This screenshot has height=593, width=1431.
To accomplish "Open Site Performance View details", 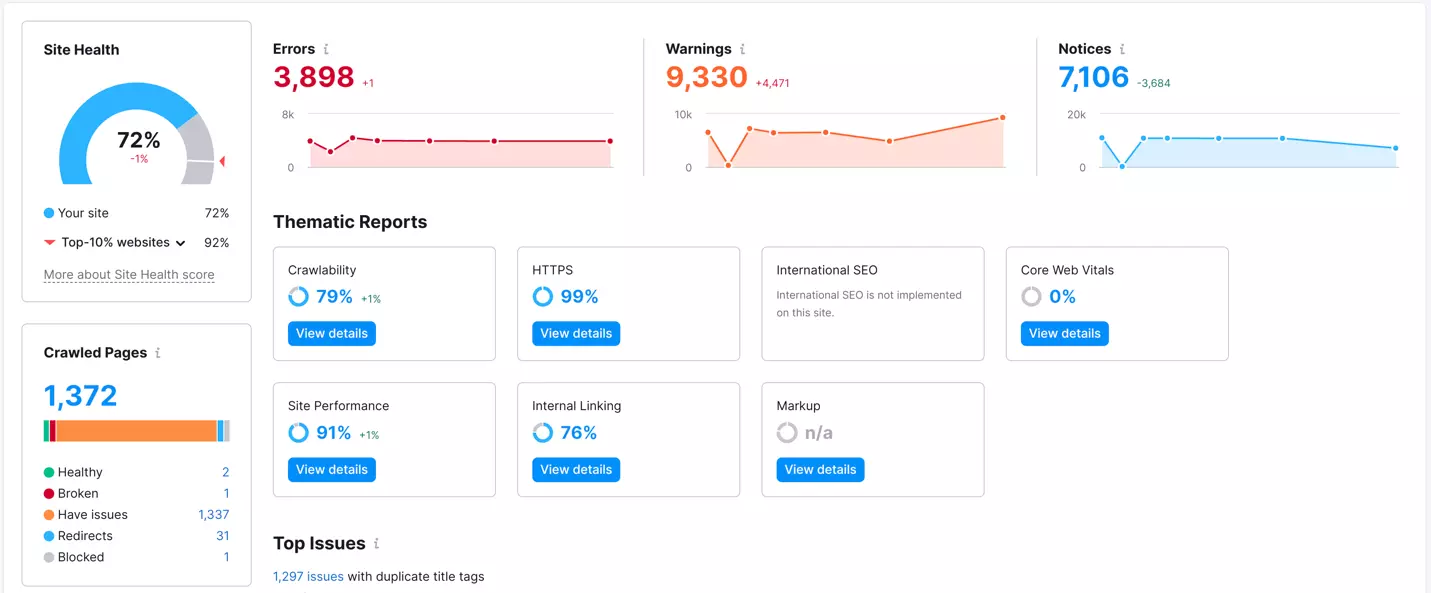I will click(332, 469).
